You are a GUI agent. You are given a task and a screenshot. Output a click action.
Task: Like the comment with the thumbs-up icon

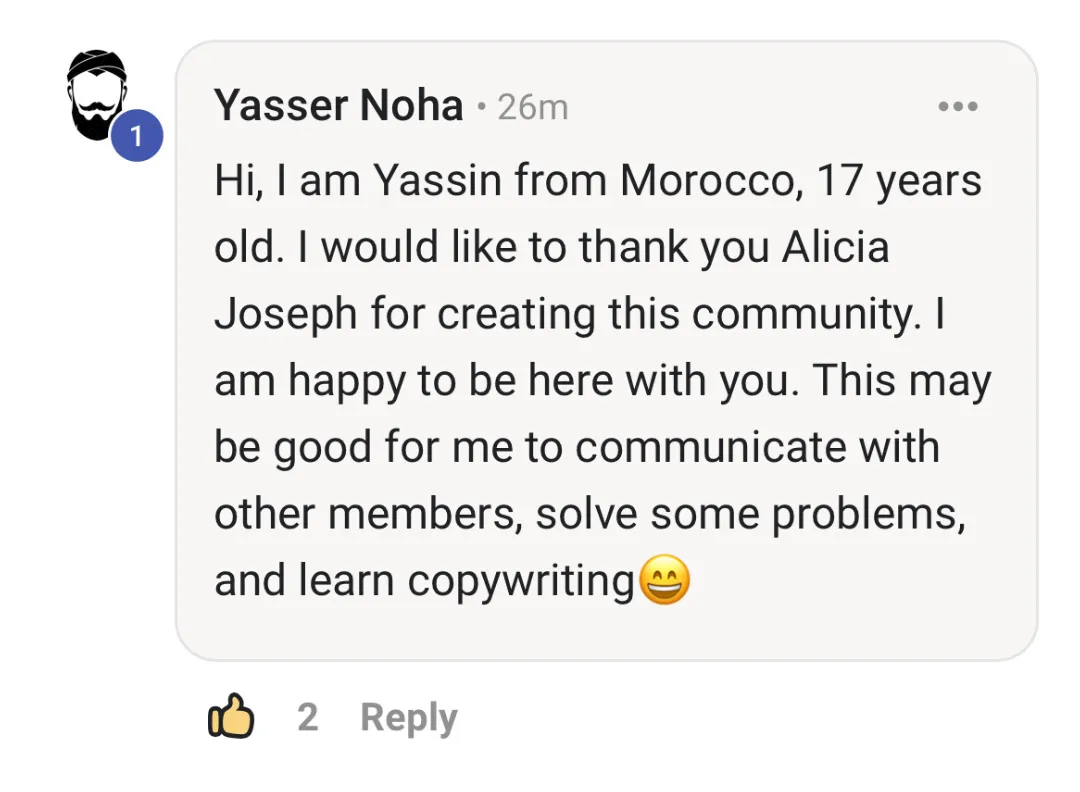click(x=231, y=718)
